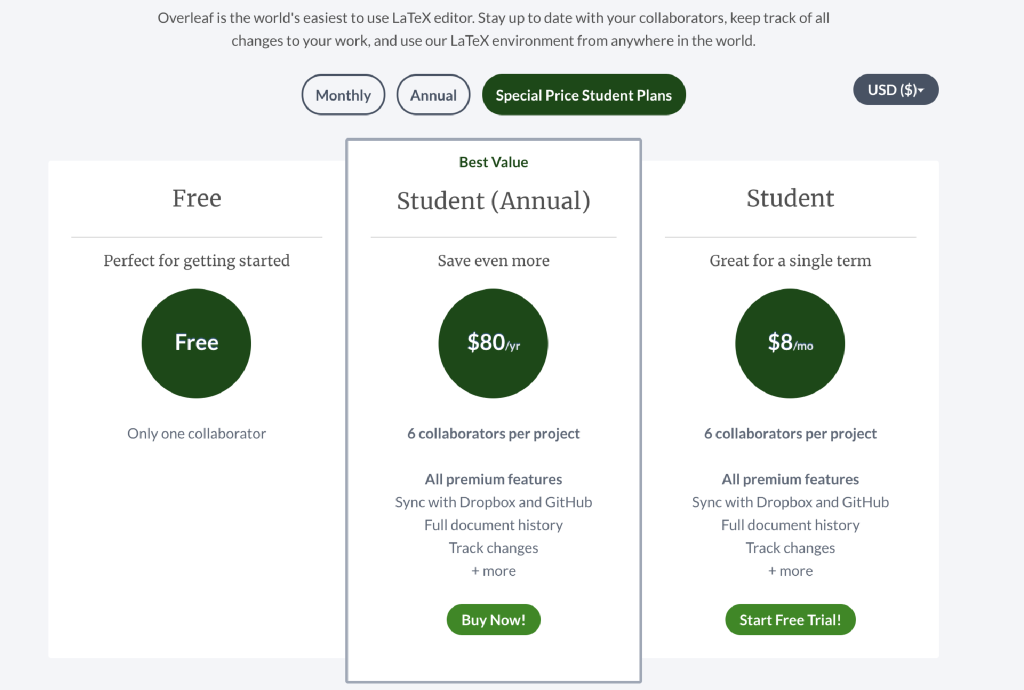Expand "+ more" under monthly Student plan
Viewport: 1024px width, 690px height.
(x=790, y=571)
